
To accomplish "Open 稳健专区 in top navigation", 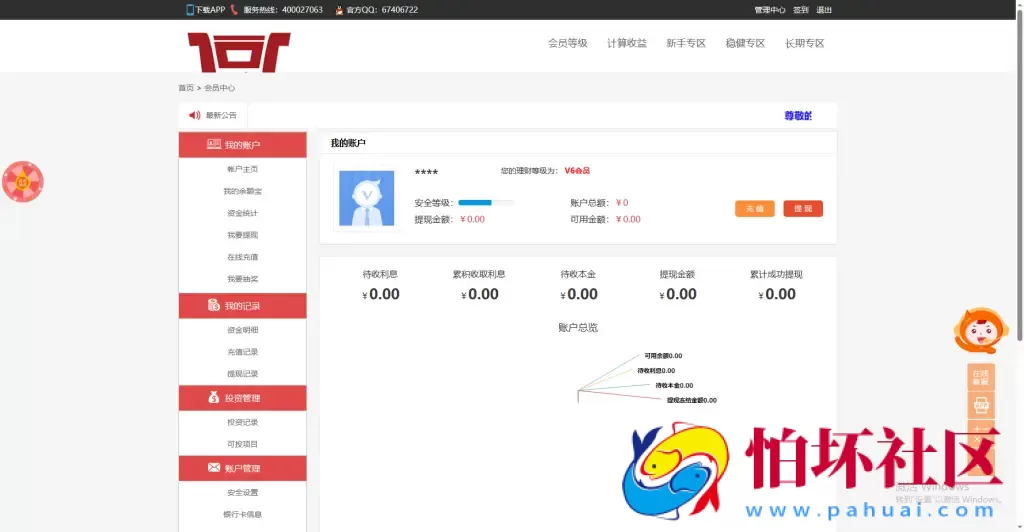I will (745, 43).
